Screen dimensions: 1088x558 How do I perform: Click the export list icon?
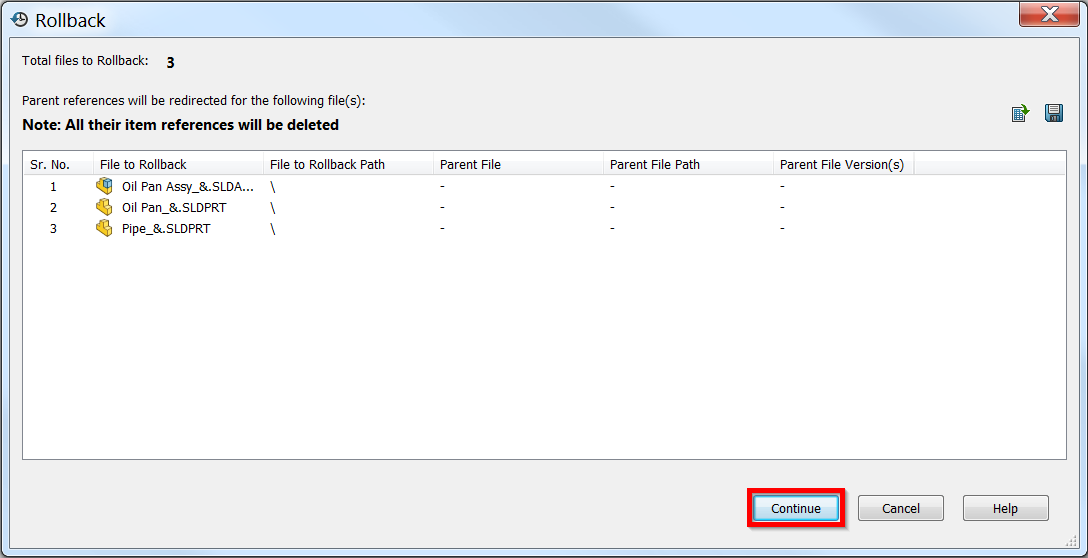1020,113
